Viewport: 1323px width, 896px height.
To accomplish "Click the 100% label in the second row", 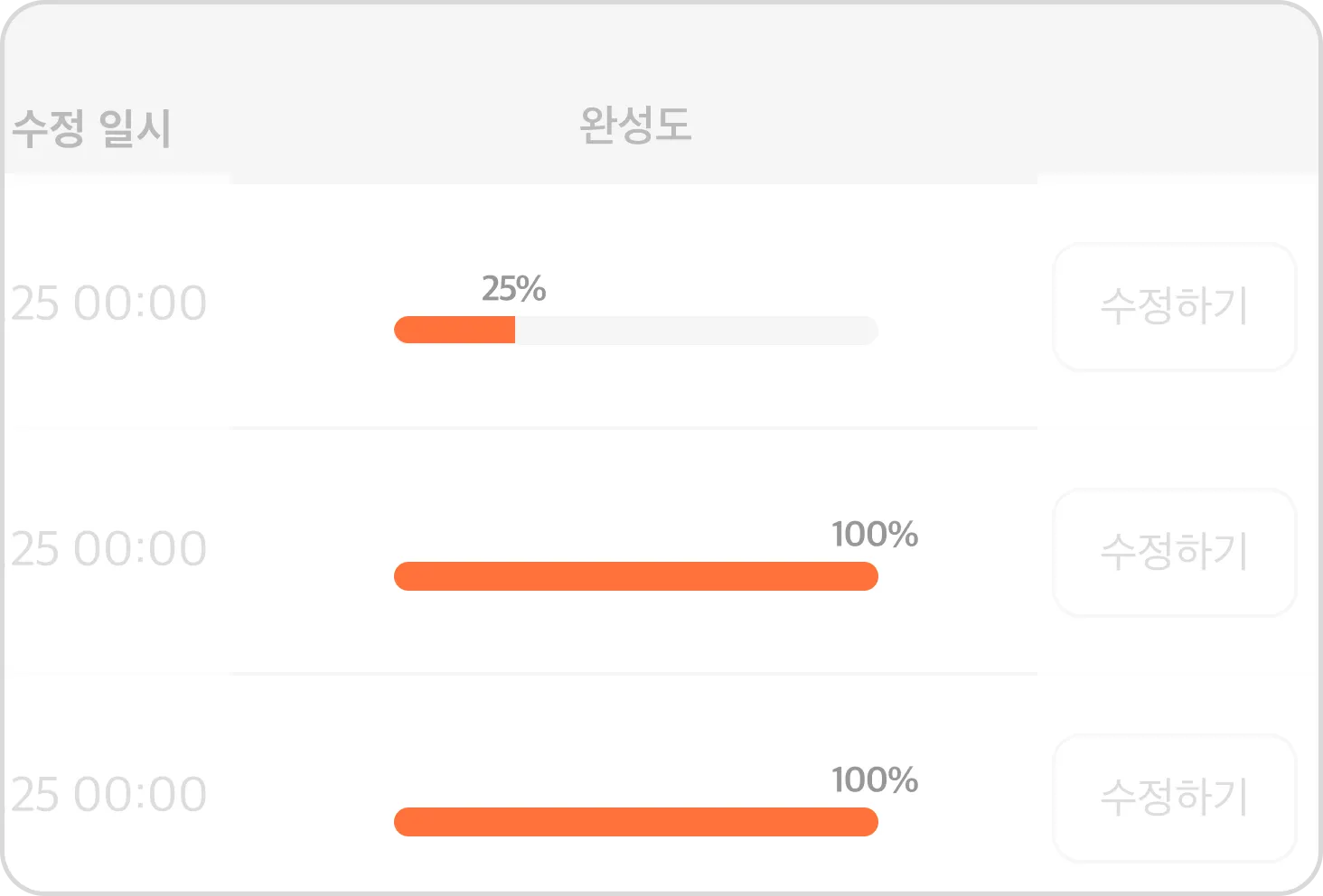I will (x=874, y=535).
